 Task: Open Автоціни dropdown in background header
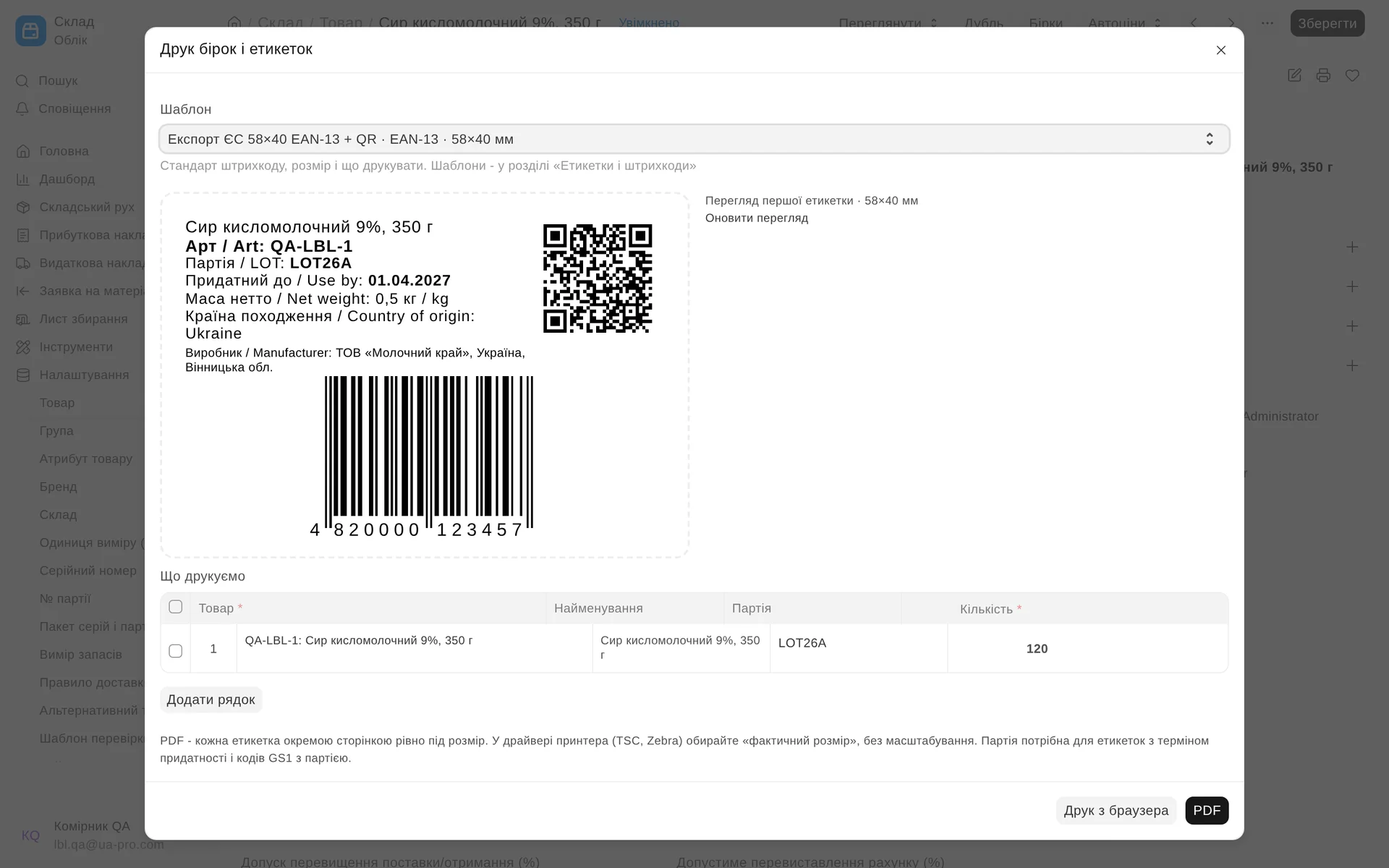click(x=1125, y=23)
